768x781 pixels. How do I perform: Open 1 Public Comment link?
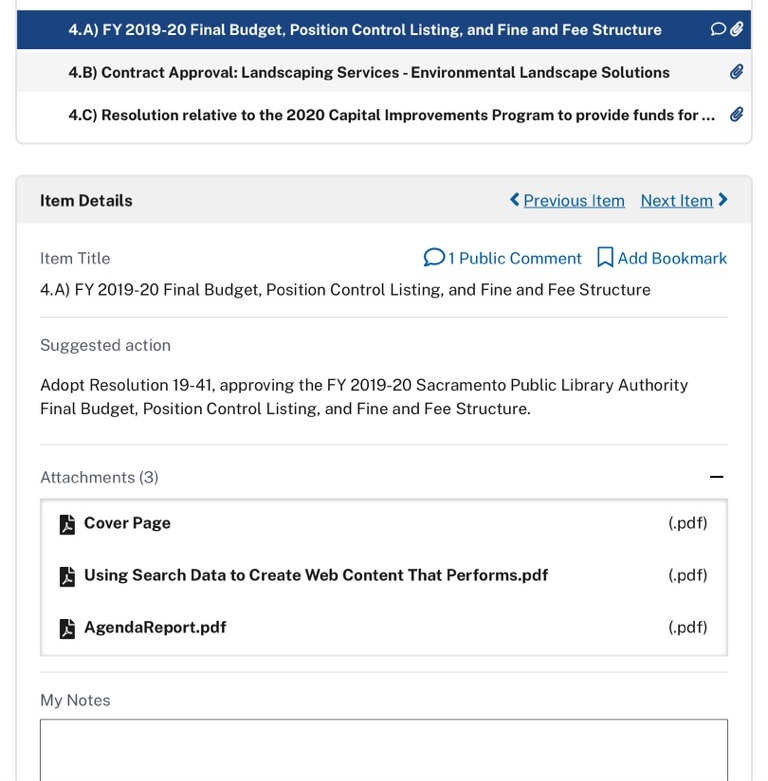503,258
